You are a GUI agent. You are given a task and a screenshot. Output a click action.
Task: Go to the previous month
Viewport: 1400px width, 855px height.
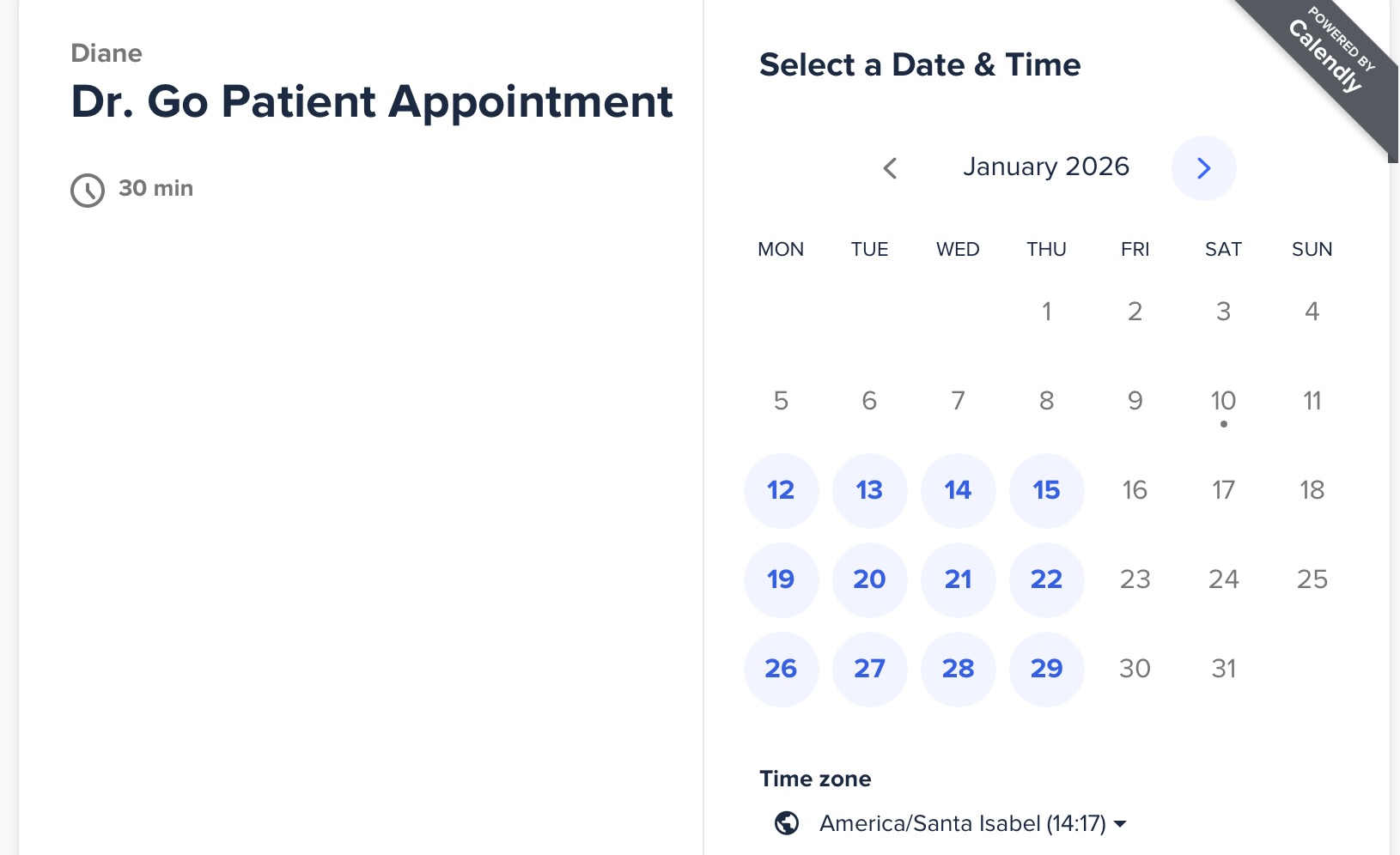pyautogui.click(x=891, y=168)
